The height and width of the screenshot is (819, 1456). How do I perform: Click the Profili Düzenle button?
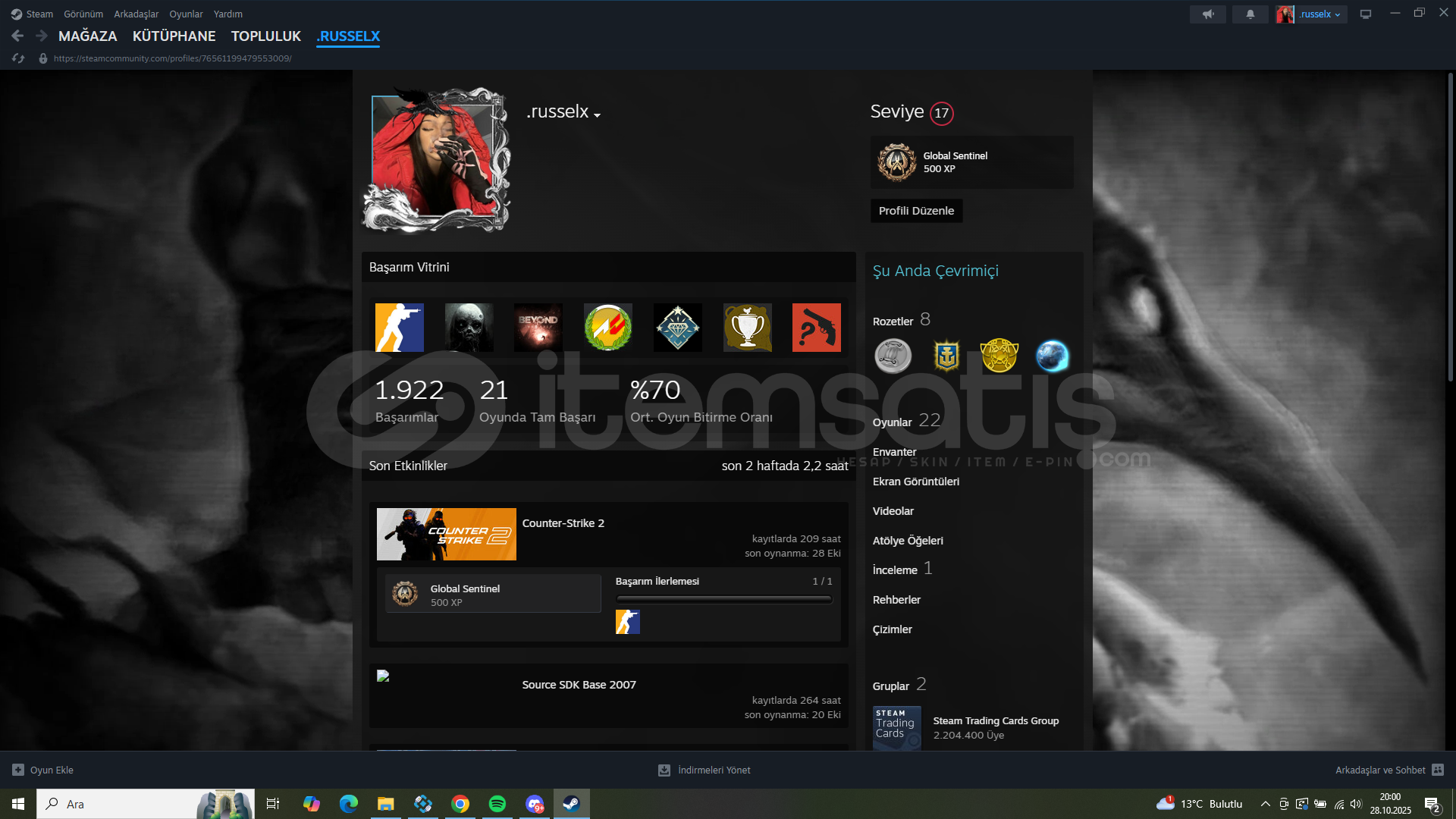click(916, 211)
